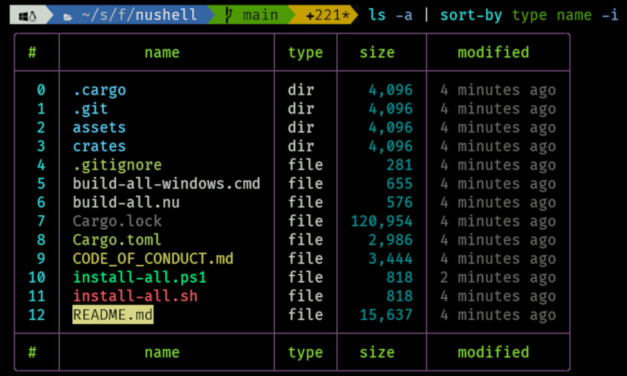Click the type argument in the command
Screen dimensions: 627x376
[529, 16]
